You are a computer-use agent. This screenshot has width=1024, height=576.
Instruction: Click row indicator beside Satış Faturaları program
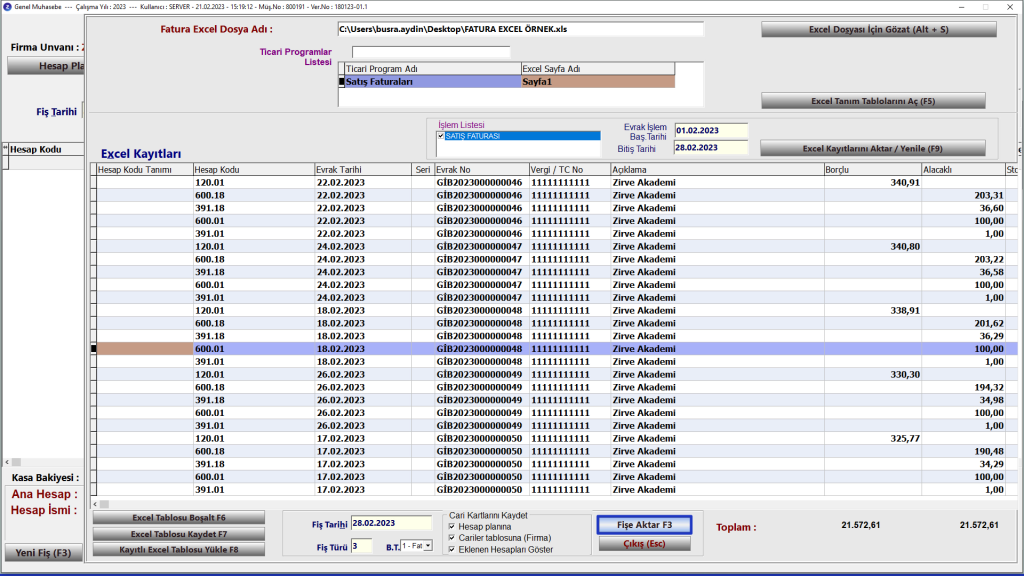coord(341,82)
